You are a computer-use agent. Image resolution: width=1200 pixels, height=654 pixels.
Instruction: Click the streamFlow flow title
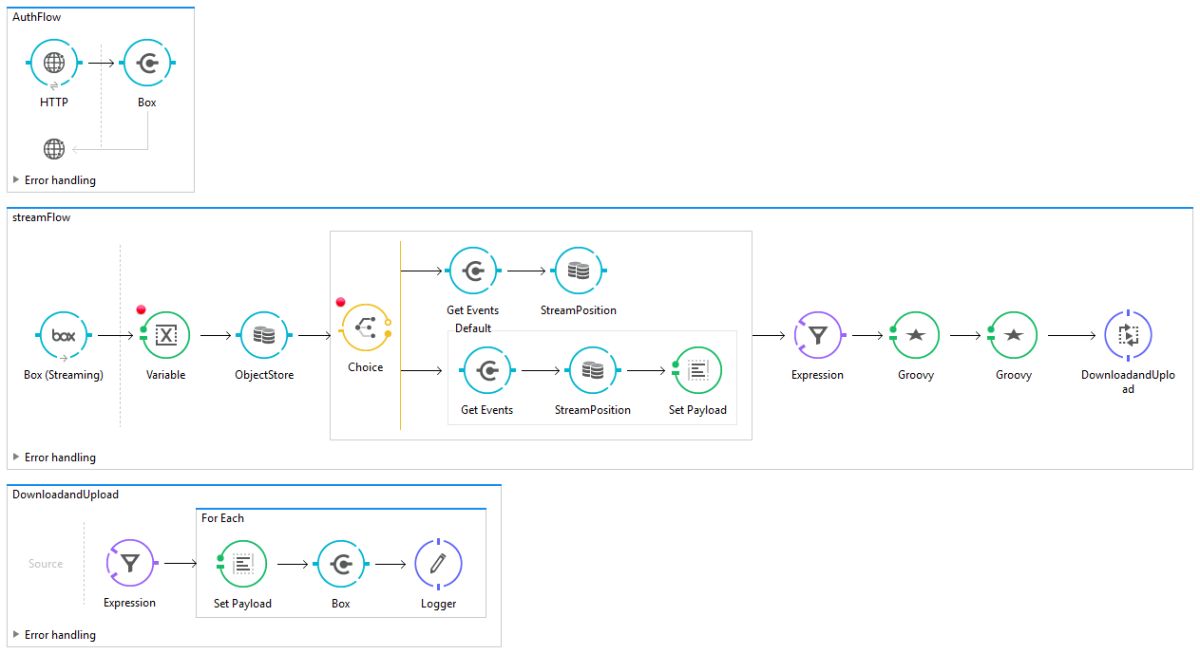coord(41,217)
